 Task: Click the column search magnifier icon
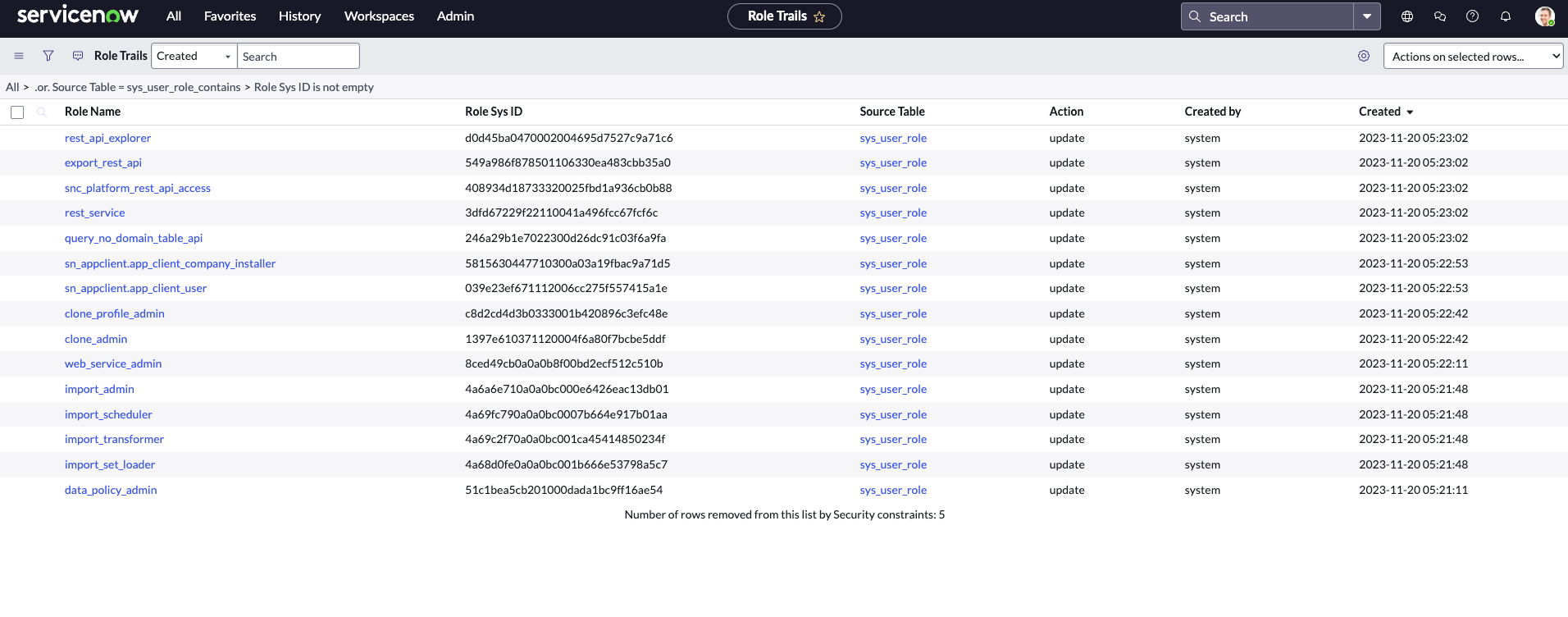42,112
